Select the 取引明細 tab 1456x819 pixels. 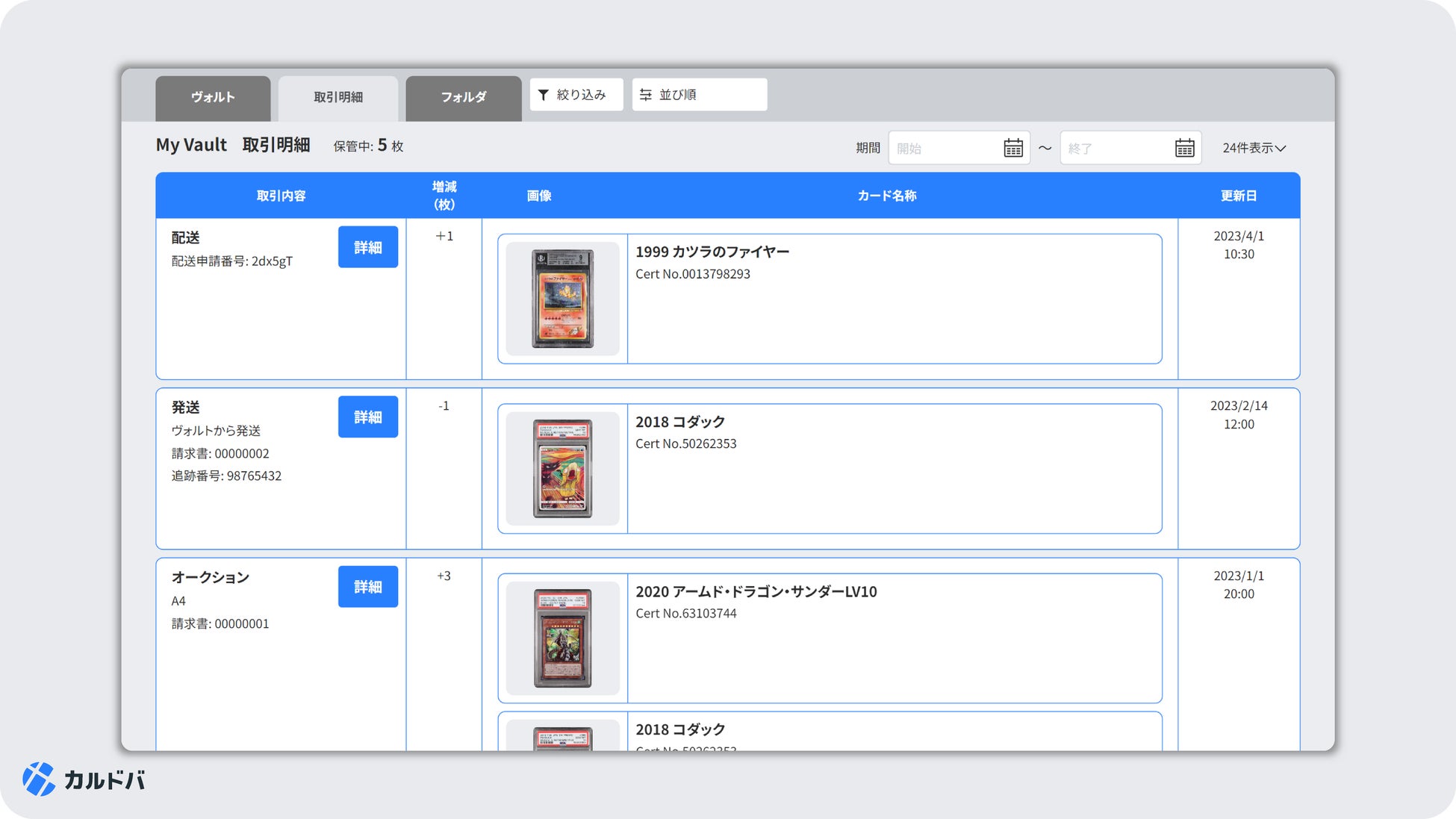coord(338,97)
